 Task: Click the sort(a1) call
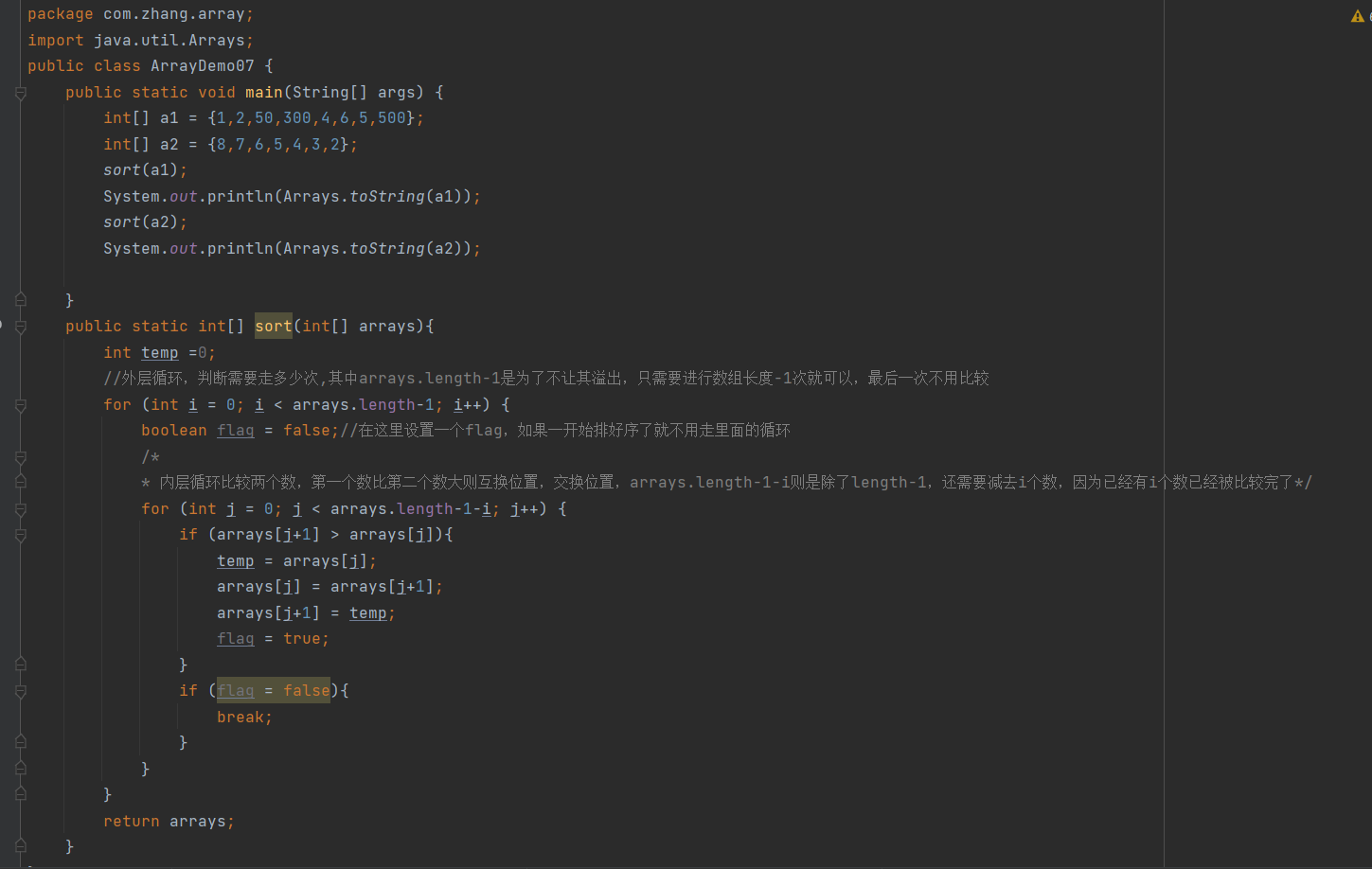tap(146, 170)
